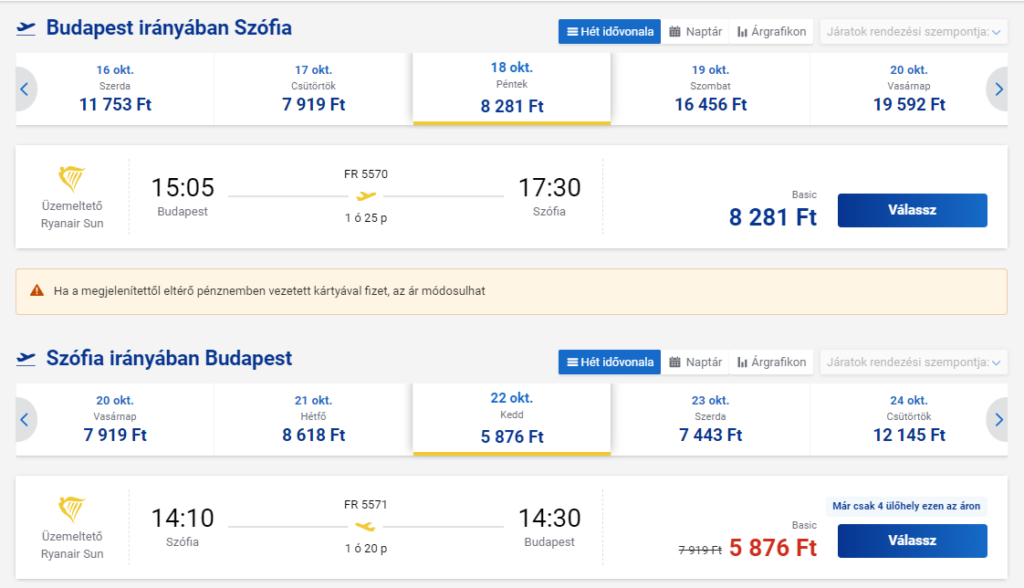Open return Járatok rendezési szempontja dropdown

tap(914, 362)
